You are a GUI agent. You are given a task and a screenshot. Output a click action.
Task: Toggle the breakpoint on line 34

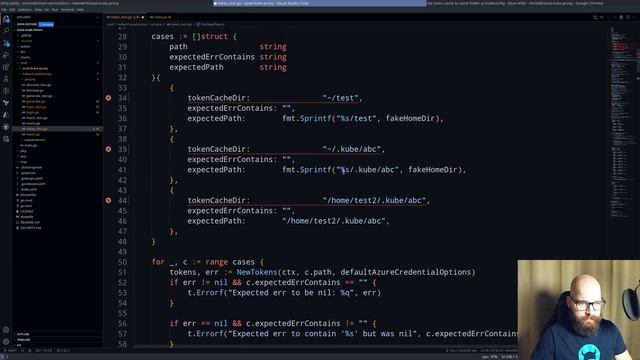108,98
